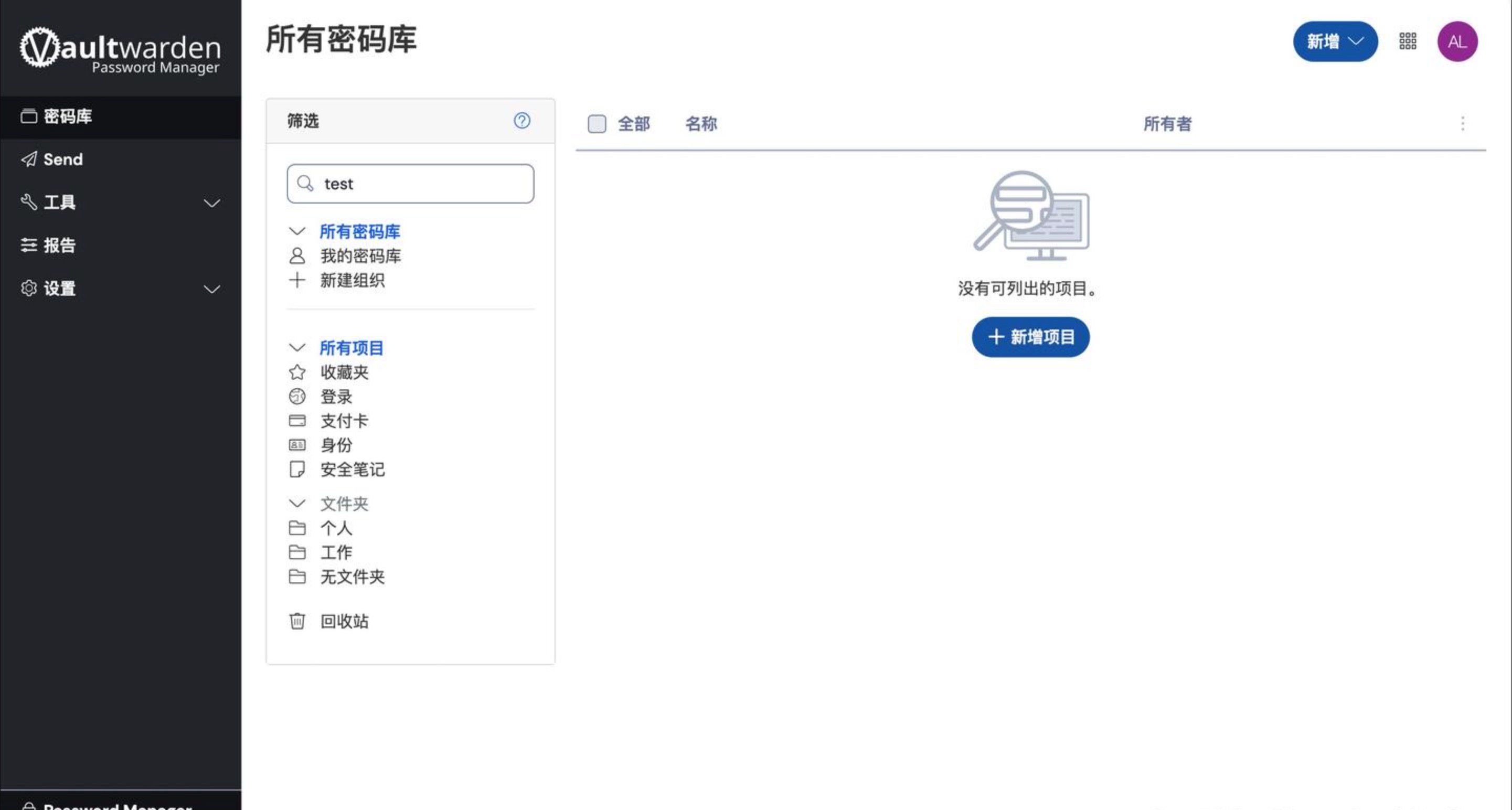Click the 筛选 filter panel heading
Image resolution: width=1512 pixels, height=810 pixels.
coord(303,121)
